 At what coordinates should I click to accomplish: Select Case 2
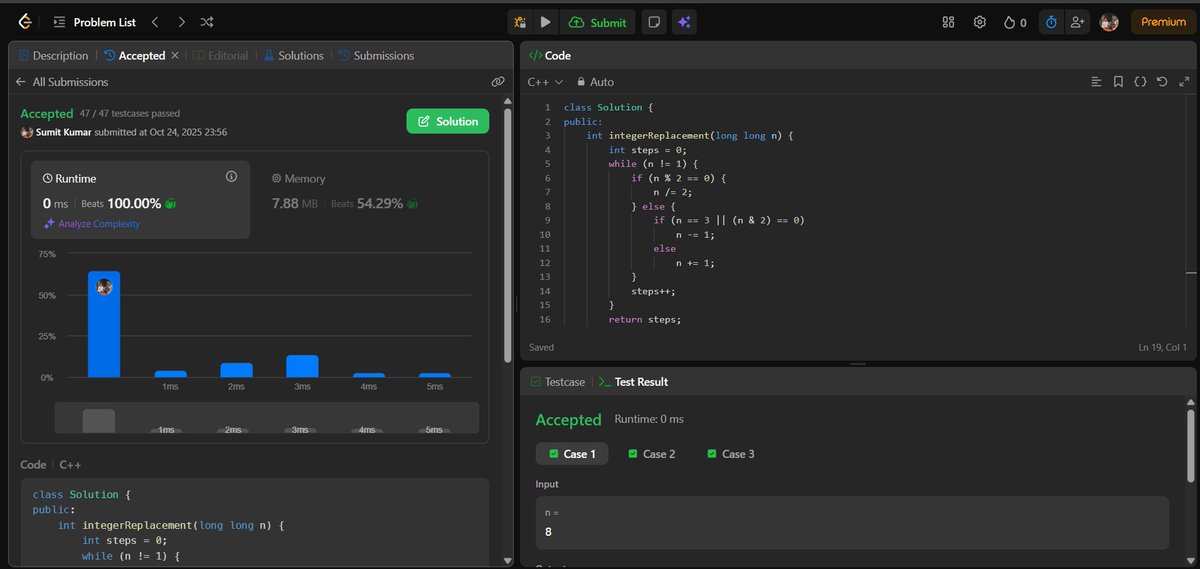click(651, 454)
